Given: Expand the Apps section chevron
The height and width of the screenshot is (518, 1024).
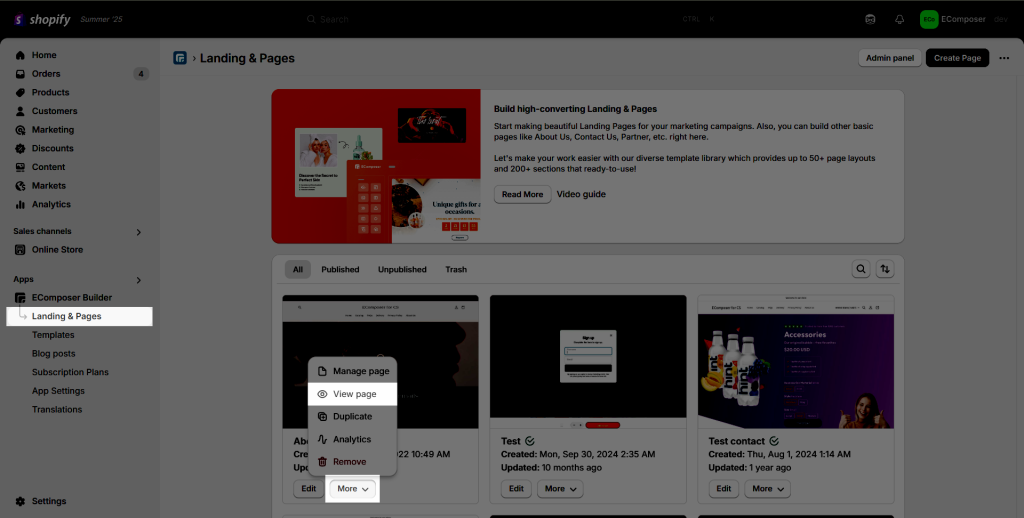Looking at the screenshot, I should coord(138,280).
